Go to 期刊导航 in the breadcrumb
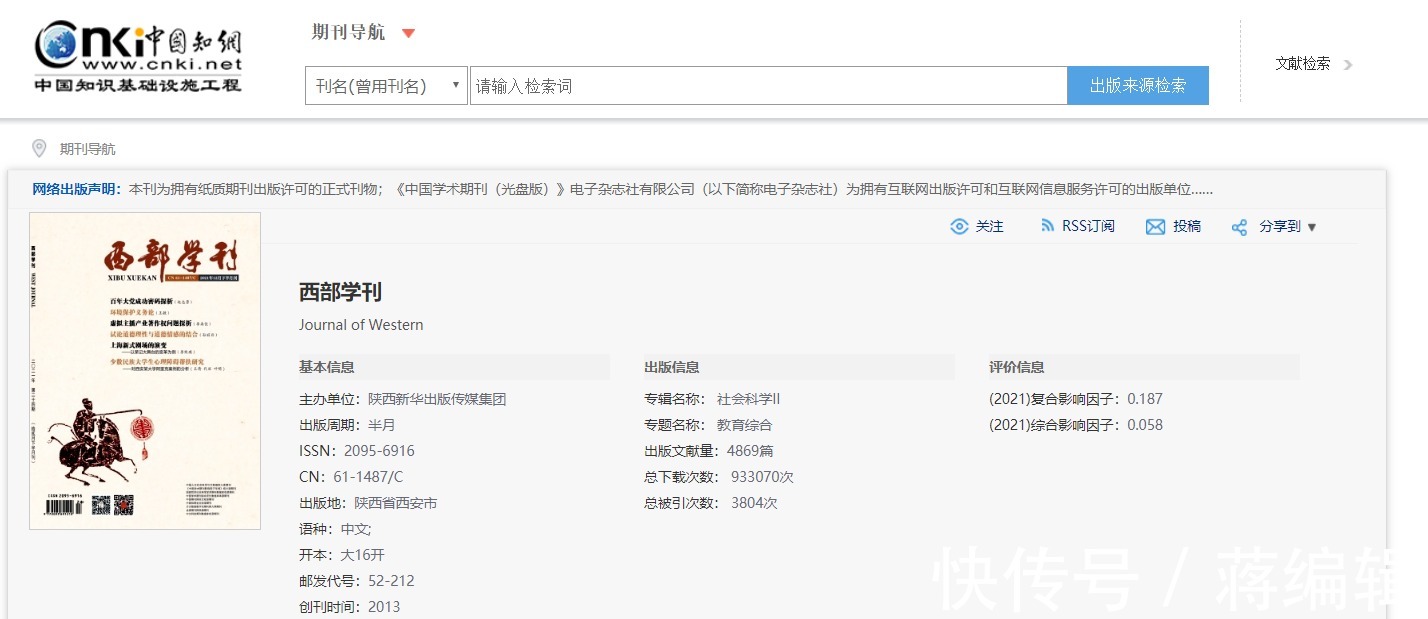Viewport: 1428px width, 619px height. (x=88, y=149)
